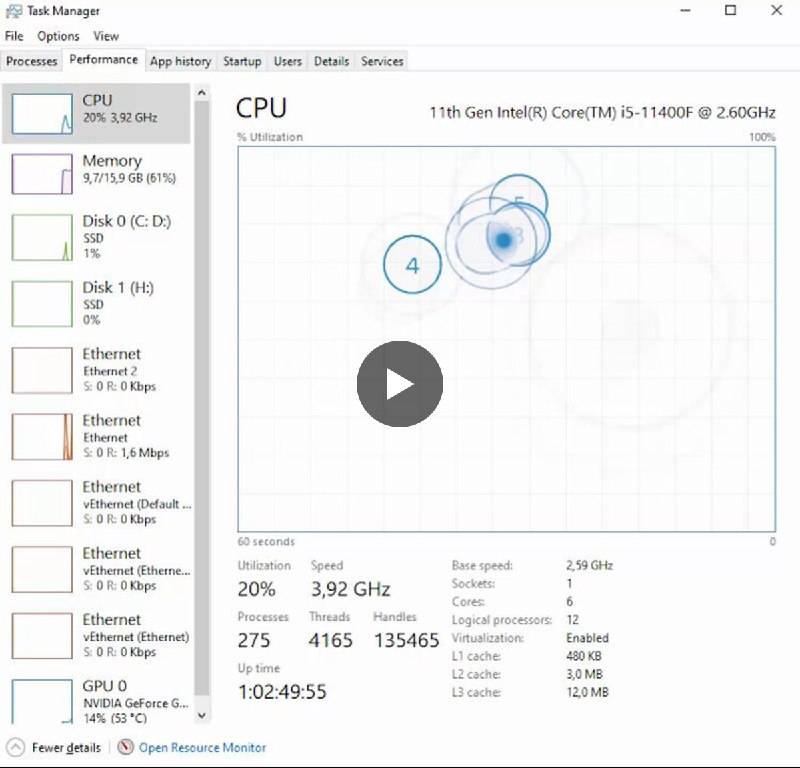The width and height of the screenshot is (800, 768).
Task: Switch to the Users tab
Action: tap(288, 61)
